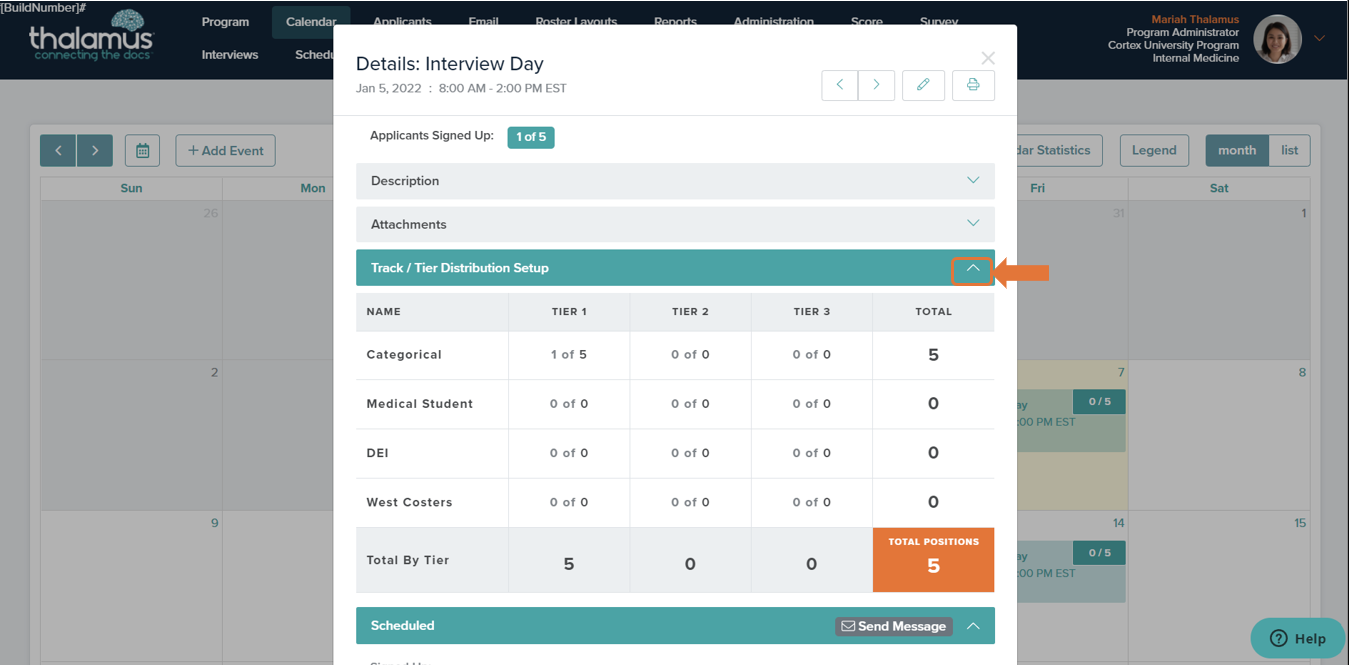Screen dimensions: 1349x665
Task: Click the 'Categorical' row name
Action: pos(404,355)
